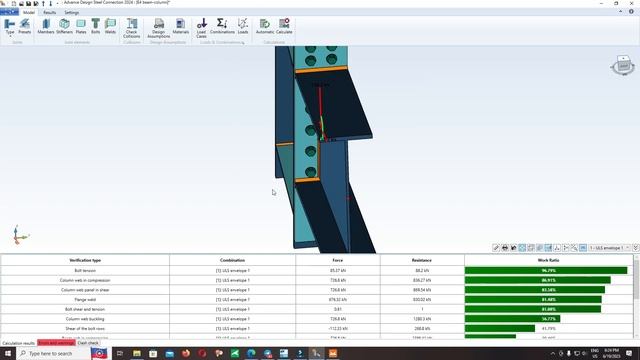Screen dimensions: 640x360
Task: Select the Column web panel in shear row
Action: pos(317,290)
